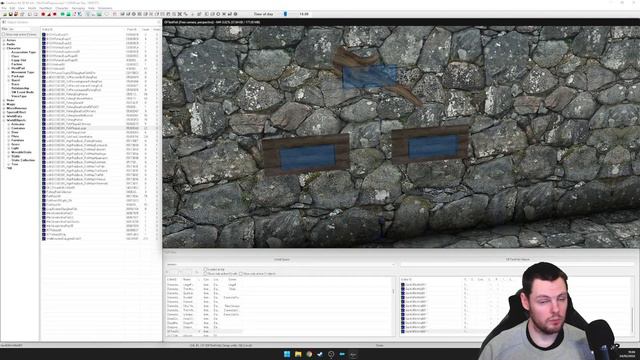Sort object list by Users column

[156, 29]
